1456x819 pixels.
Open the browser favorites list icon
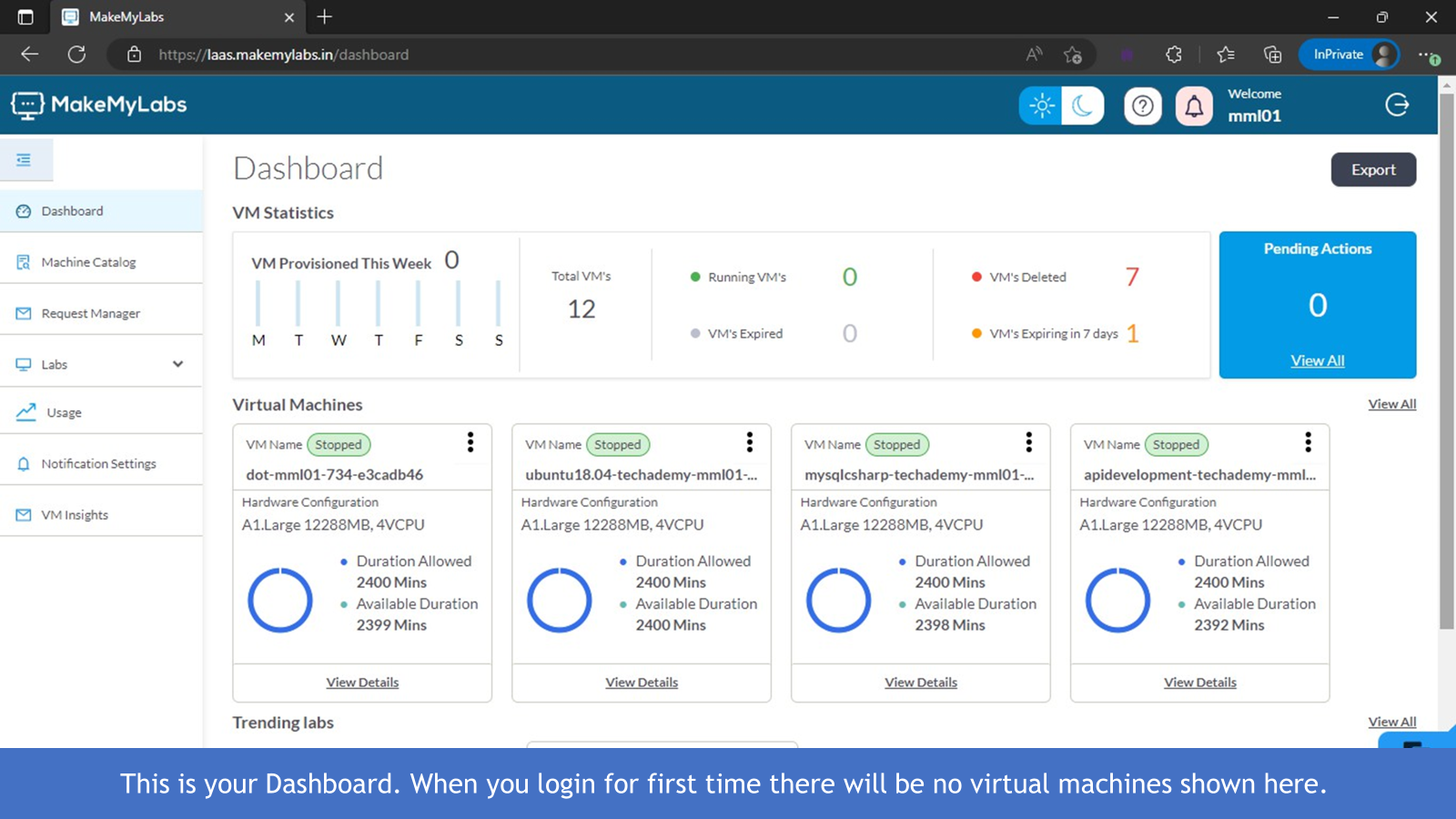(x=1226, y=55)
